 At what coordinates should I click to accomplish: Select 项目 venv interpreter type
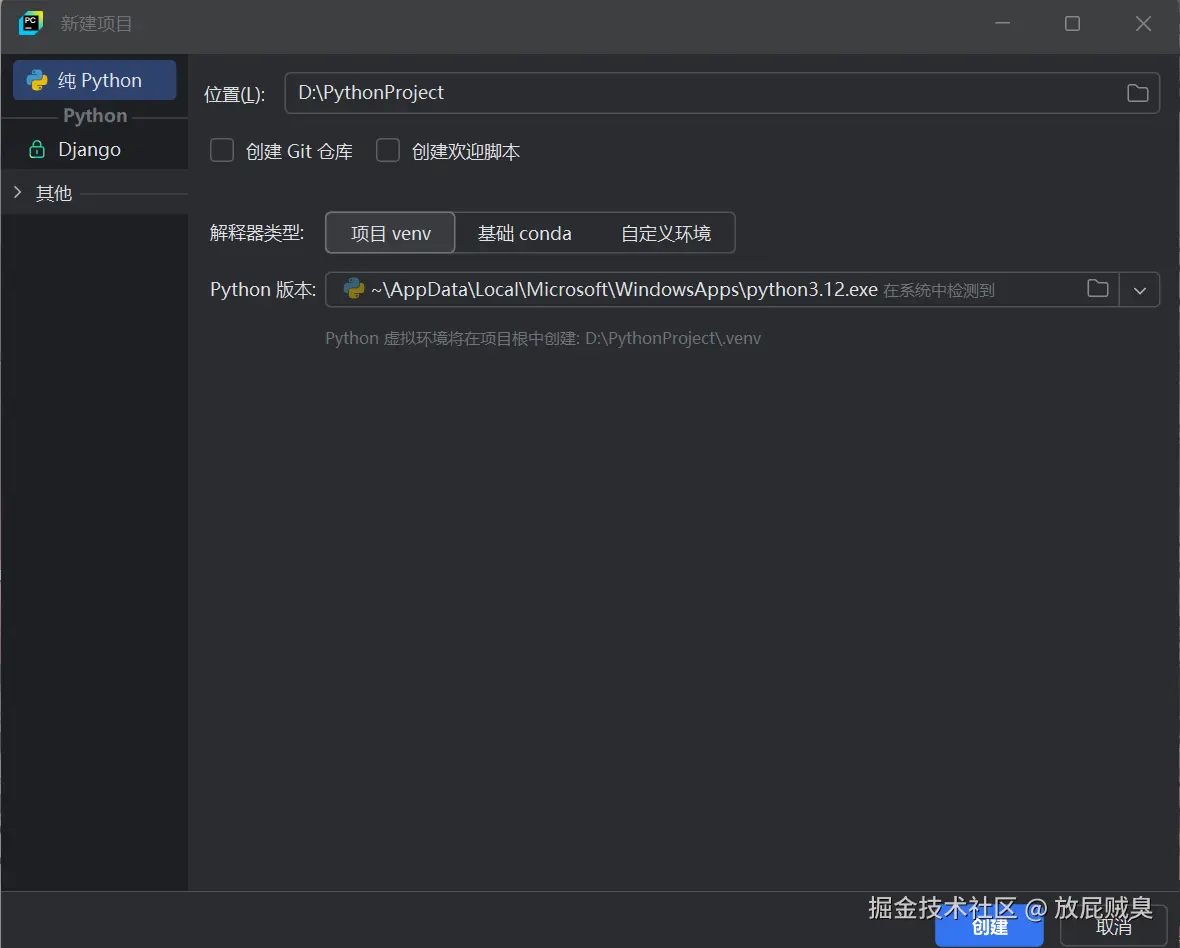click(390, 232)
